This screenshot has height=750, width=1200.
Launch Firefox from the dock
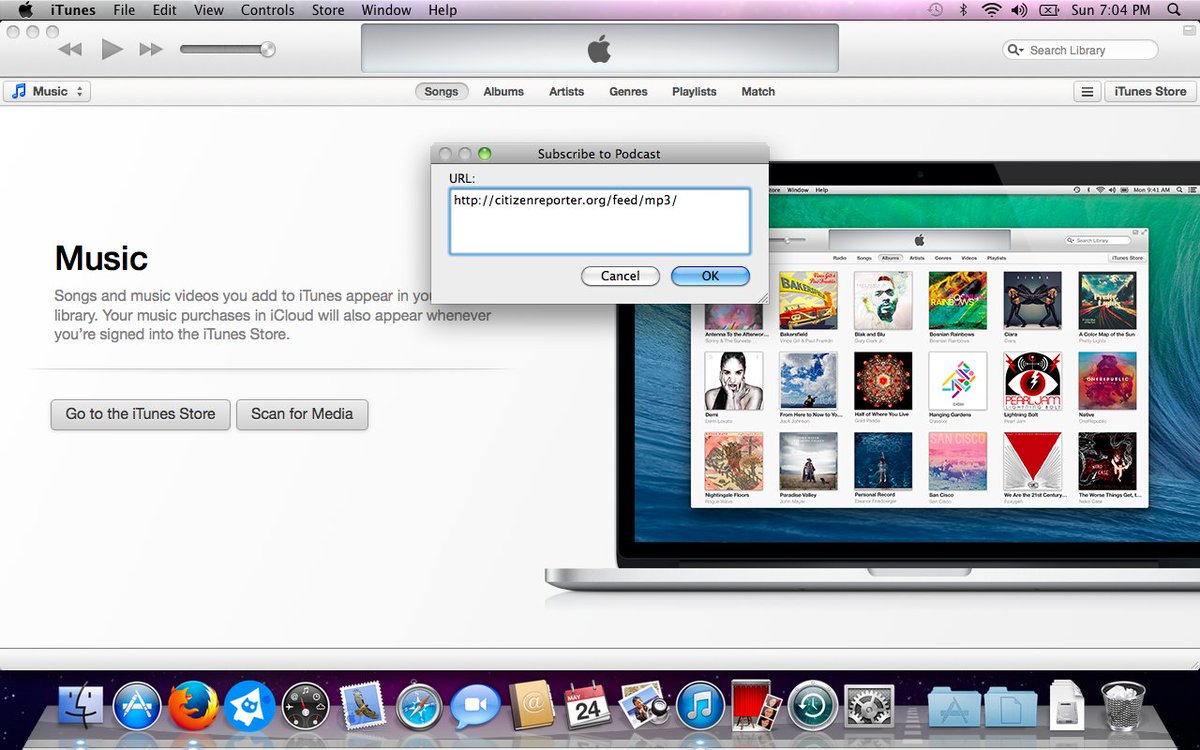click(x=193, y=708)
